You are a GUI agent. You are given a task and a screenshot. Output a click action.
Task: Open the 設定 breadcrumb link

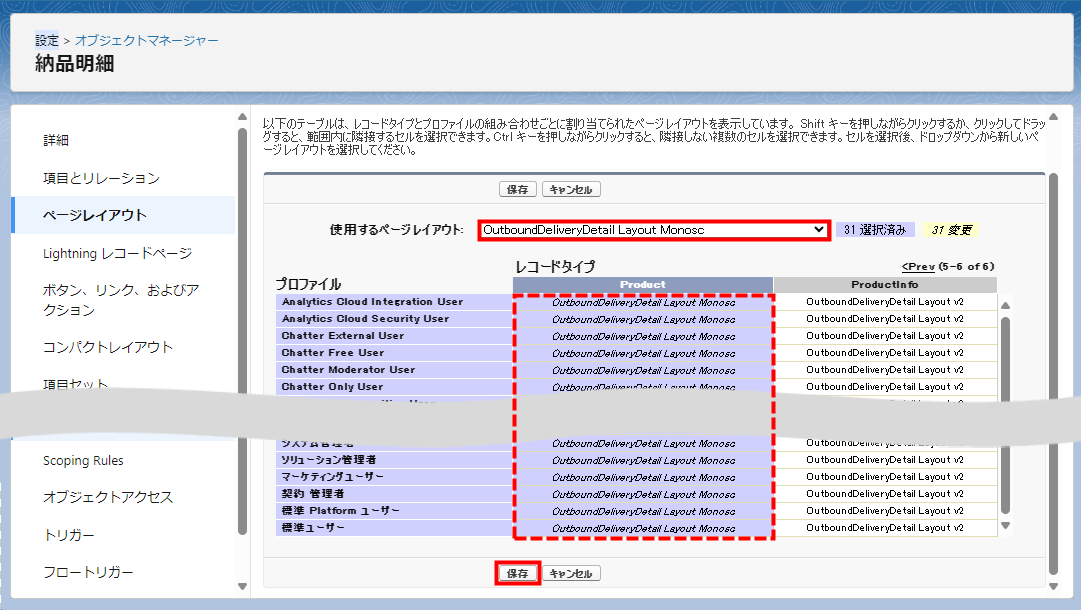point(47,41)
